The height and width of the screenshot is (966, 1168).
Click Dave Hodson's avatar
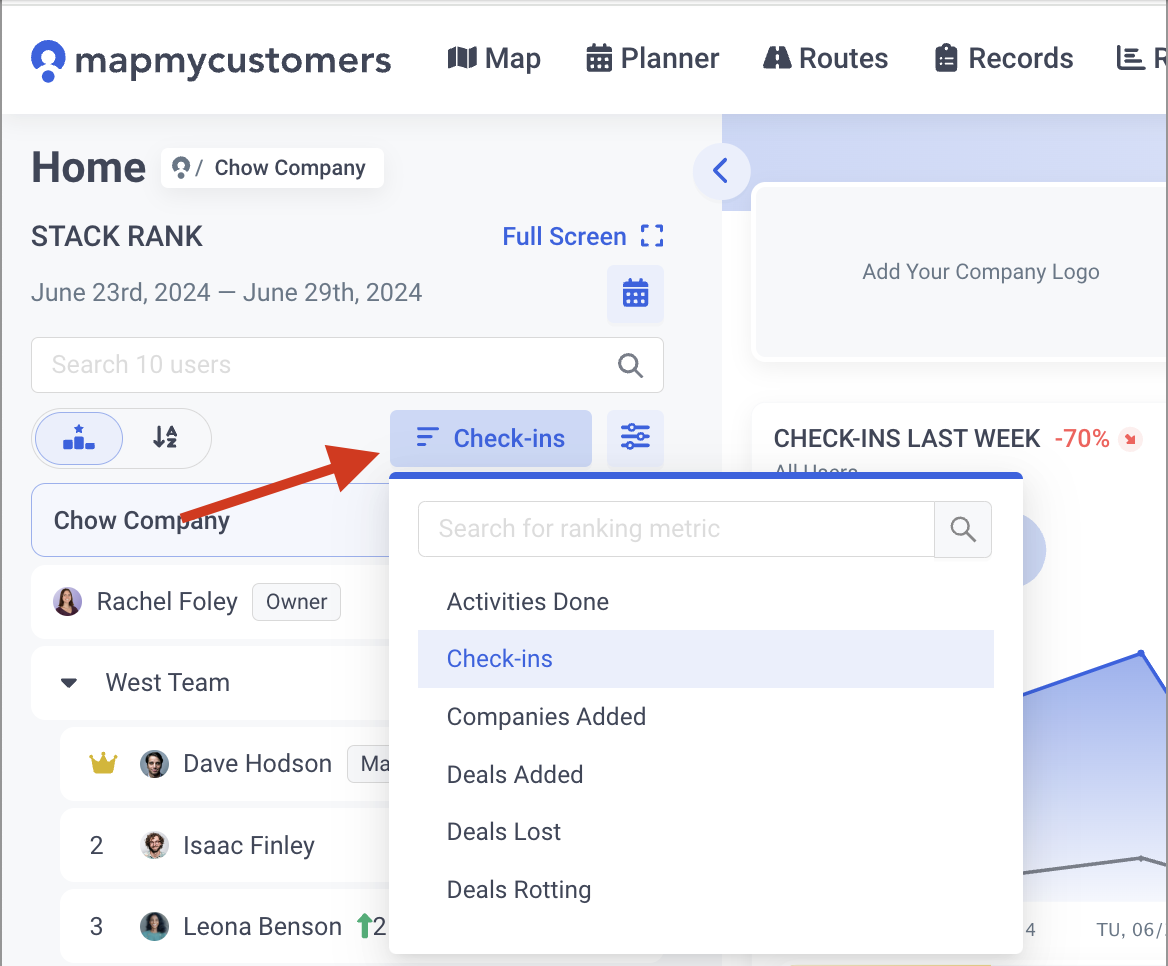[154, 764]
